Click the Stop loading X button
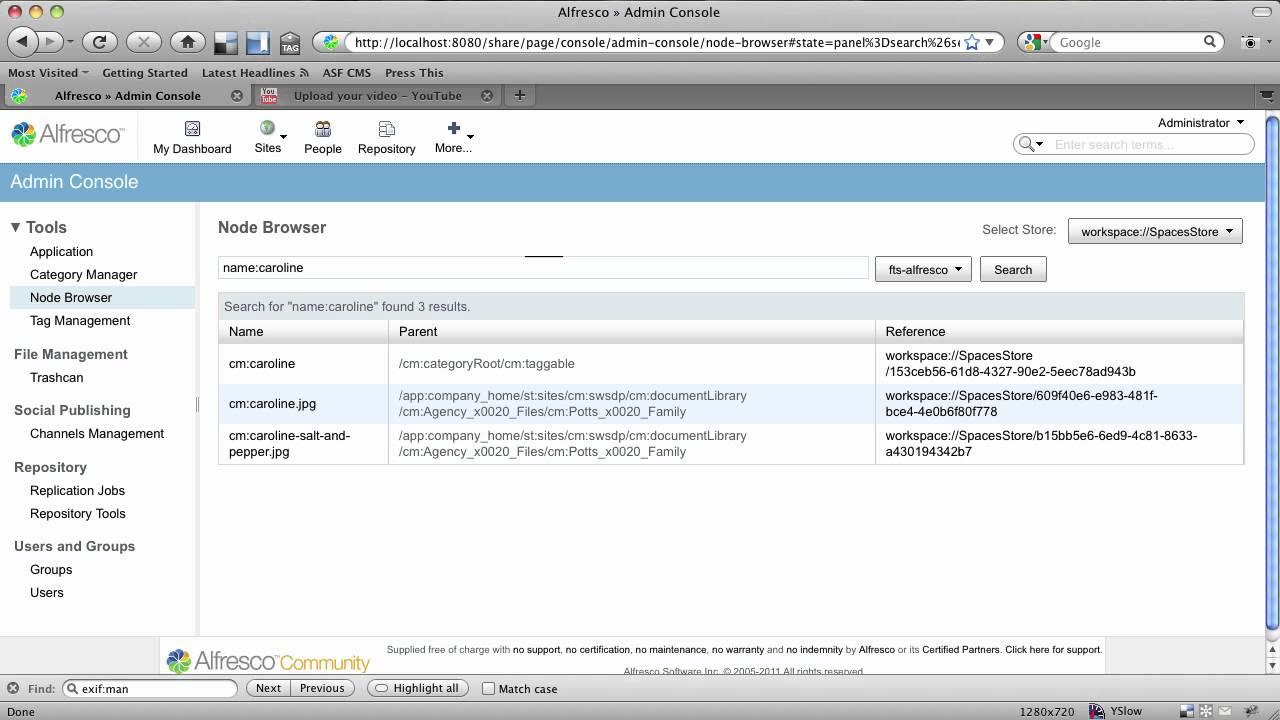Screen dimensions: 1280x720 click(144, 42)
